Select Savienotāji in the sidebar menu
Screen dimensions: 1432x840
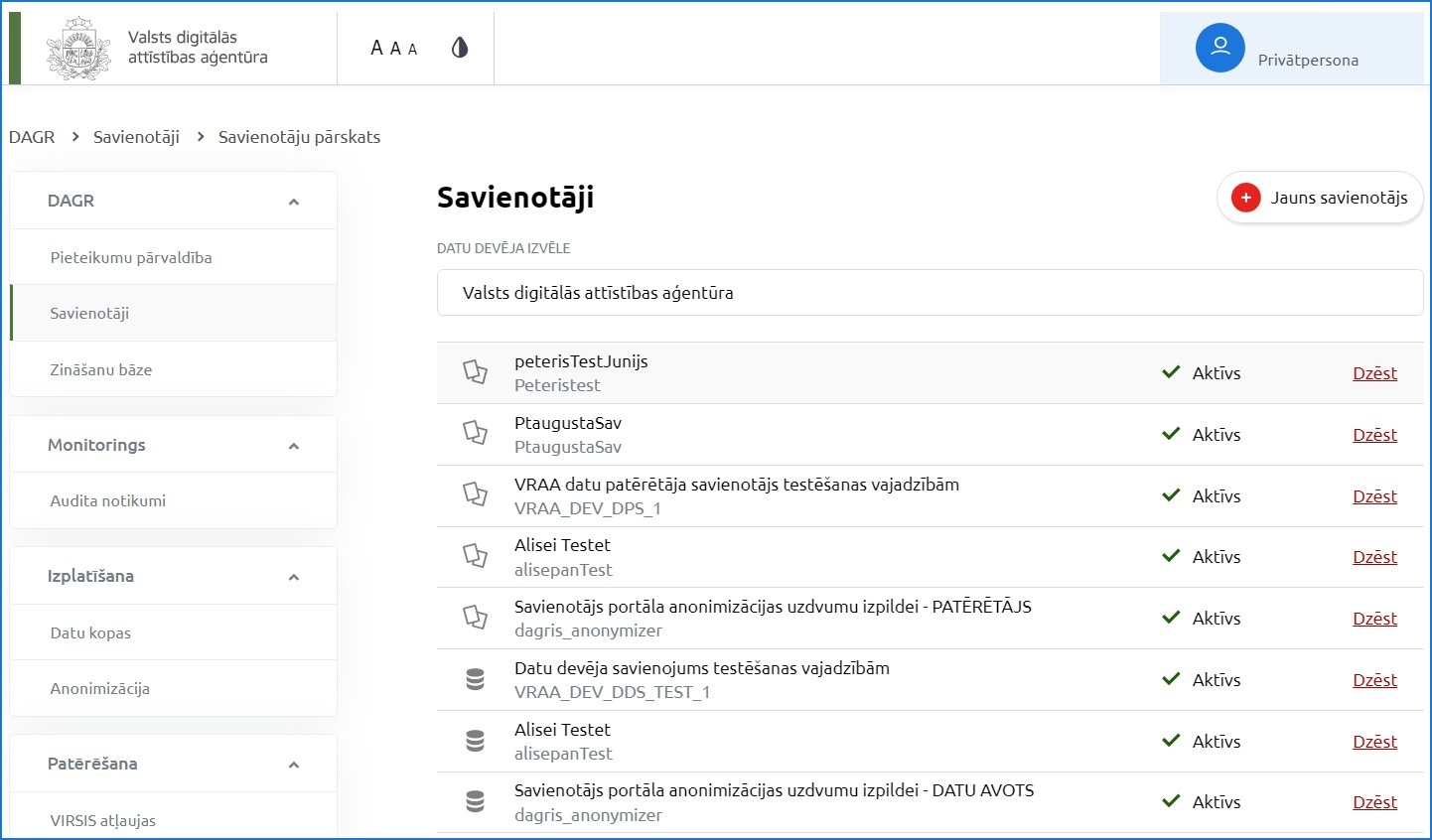coord(174,313)
